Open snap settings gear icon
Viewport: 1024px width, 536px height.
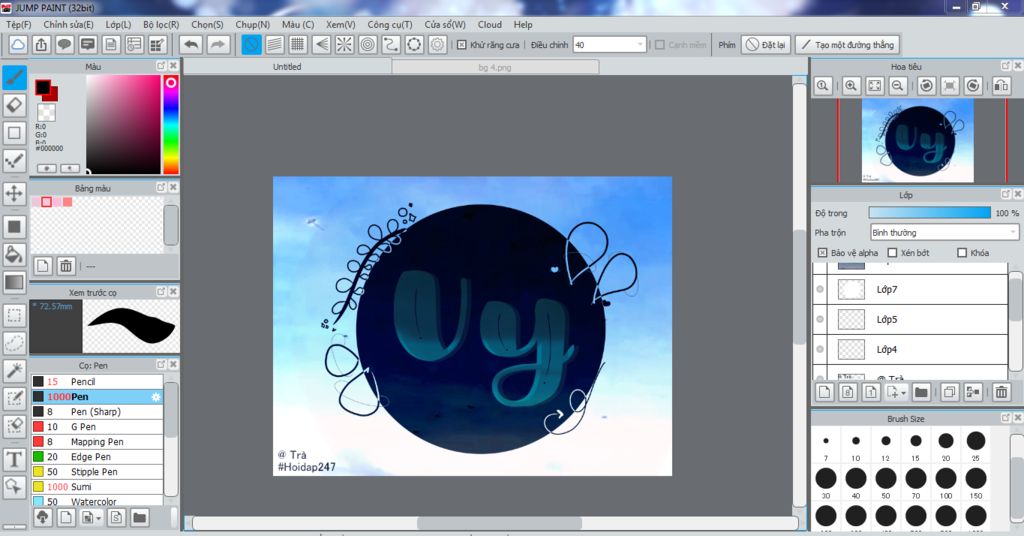438,45
